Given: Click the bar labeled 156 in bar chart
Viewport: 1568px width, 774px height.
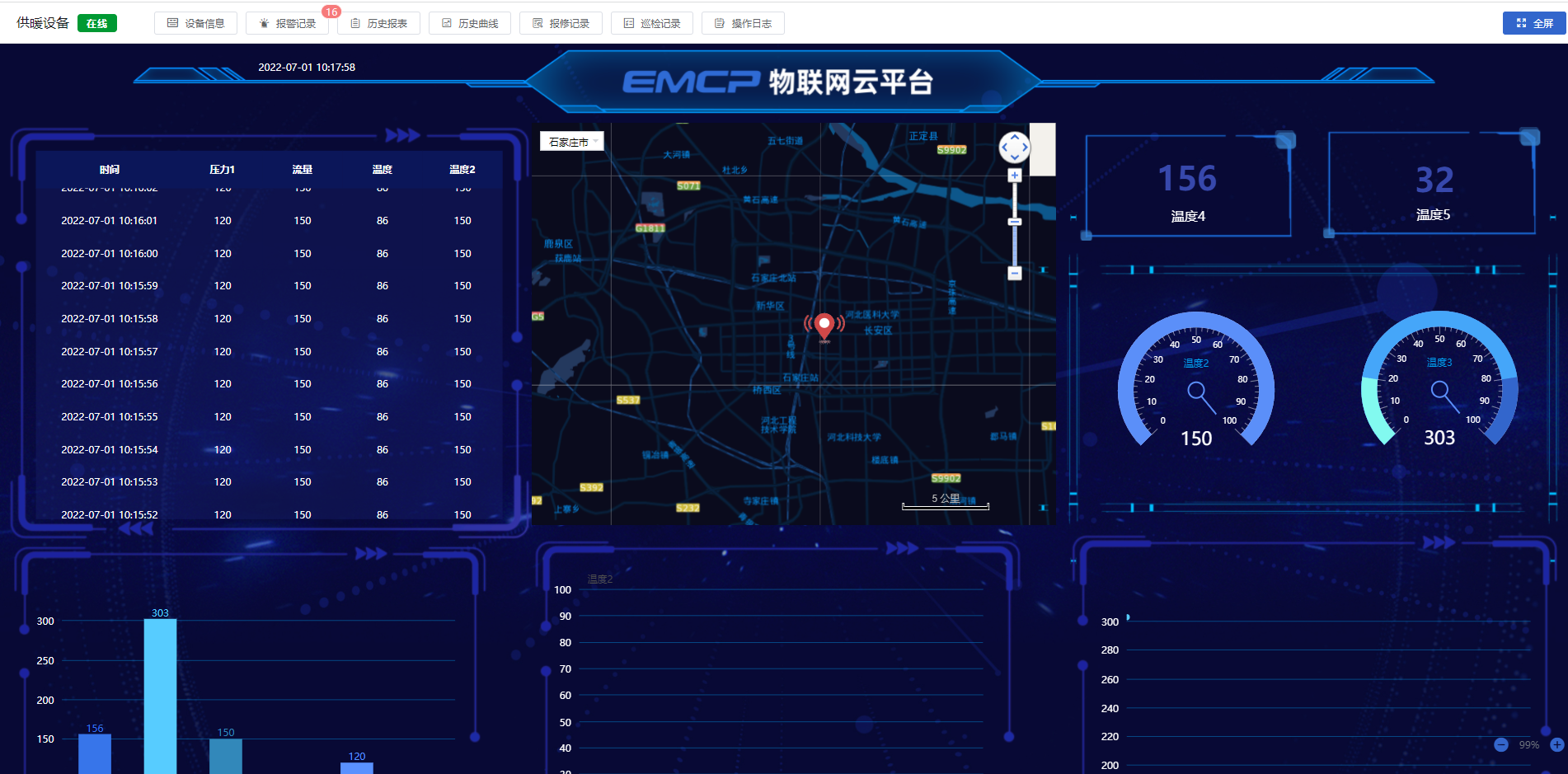Looking at the screenshot, I should click(x=95, y=754).
